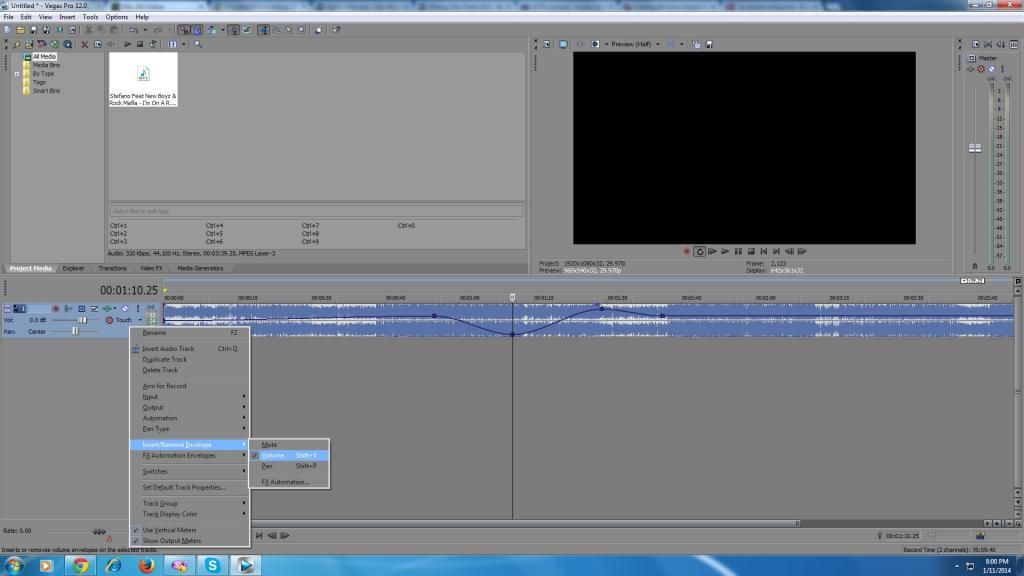Remove selected media with the X icon
1024x576 pixels.
pyautogui.click(x=84, y=44)
